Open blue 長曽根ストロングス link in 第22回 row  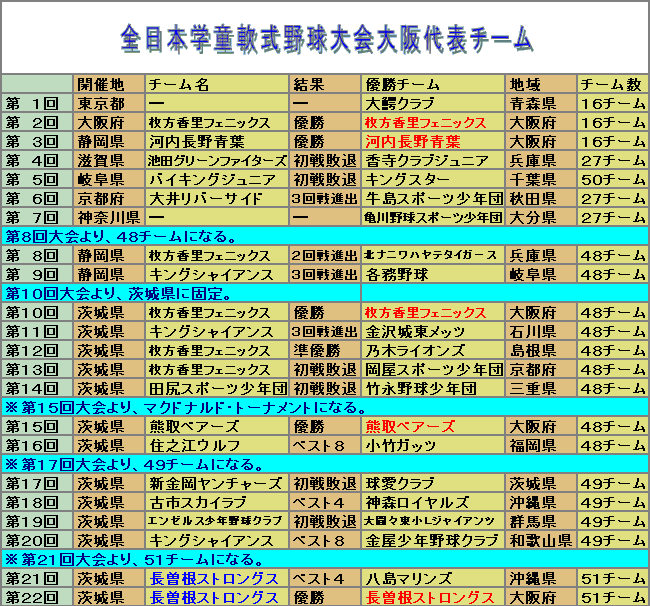click(x=214, y=597)
